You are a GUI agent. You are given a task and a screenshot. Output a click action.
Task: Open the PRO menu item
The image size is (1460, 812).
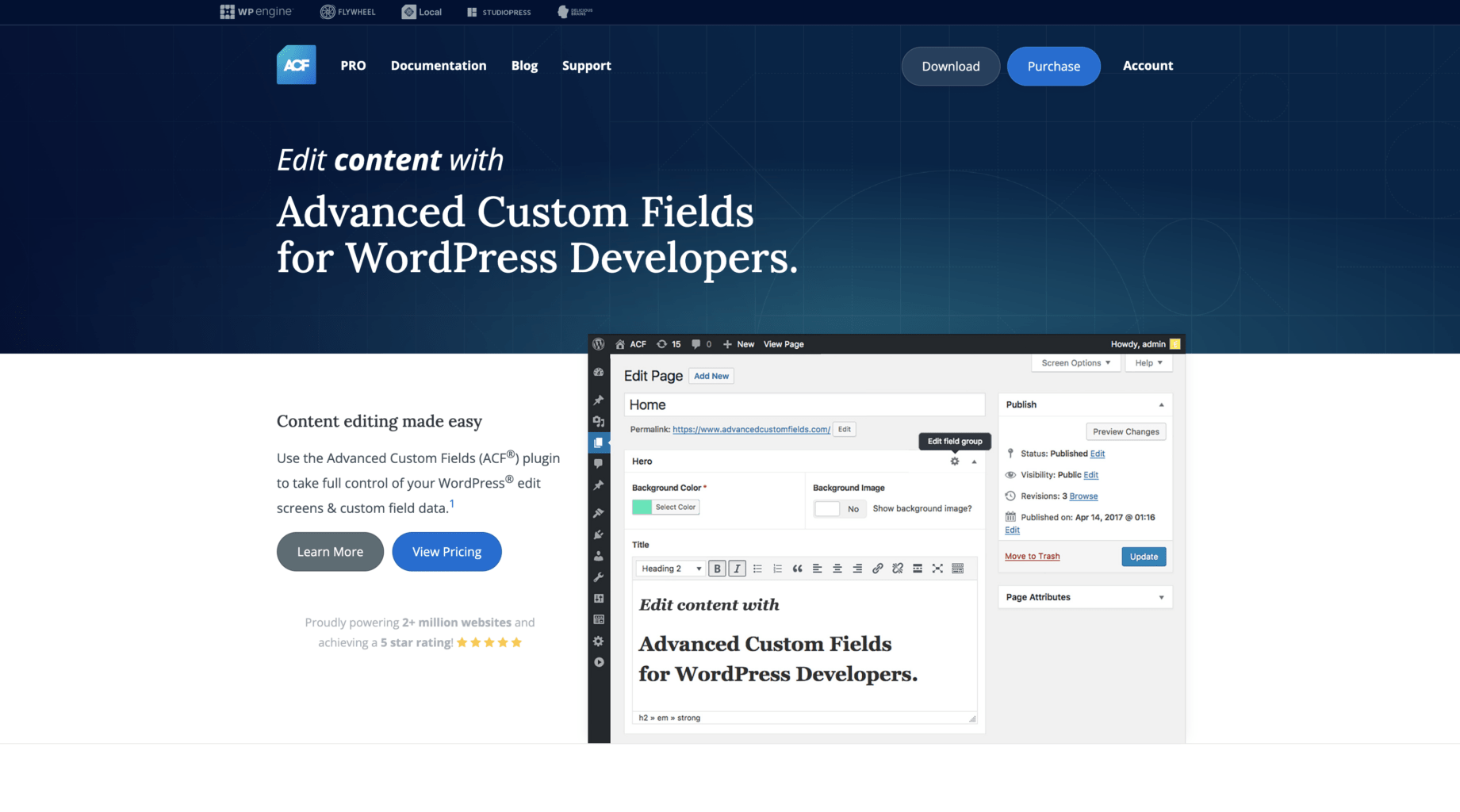tap(353, 66)
